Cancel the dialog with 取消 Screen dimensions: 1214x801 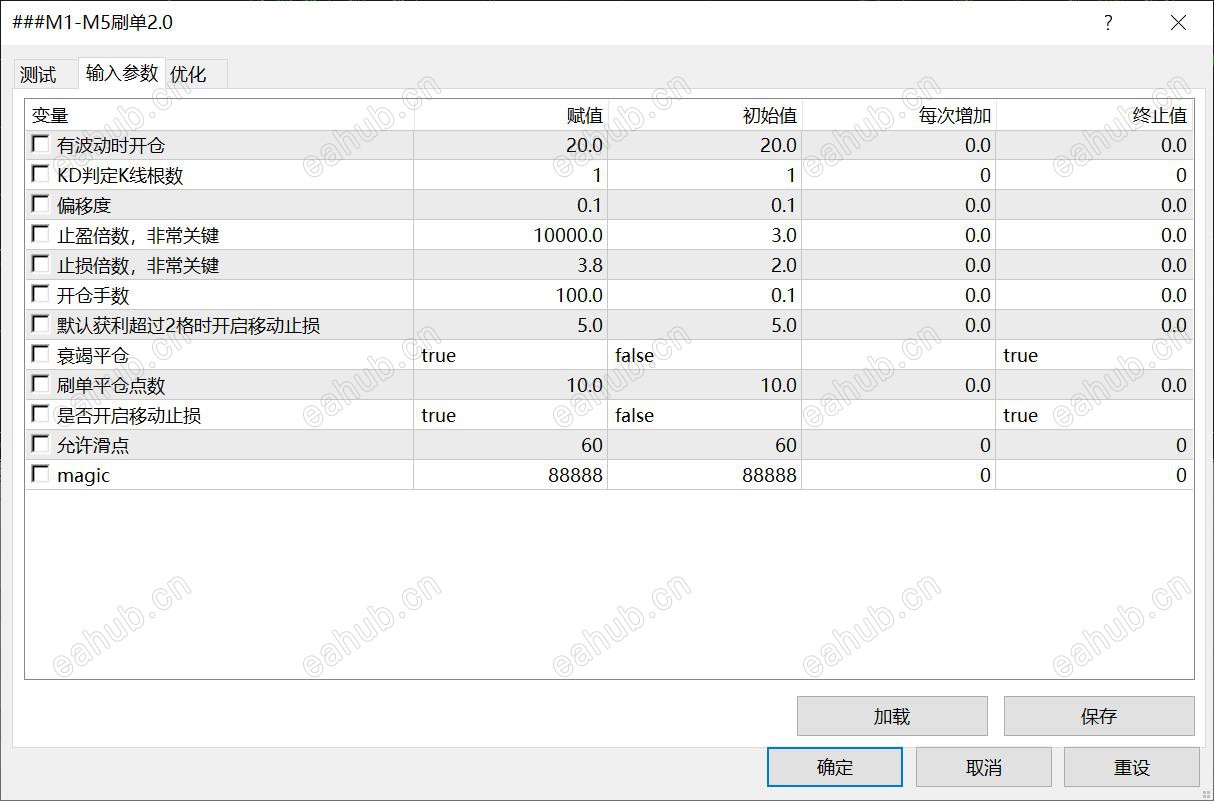(984, 767)
